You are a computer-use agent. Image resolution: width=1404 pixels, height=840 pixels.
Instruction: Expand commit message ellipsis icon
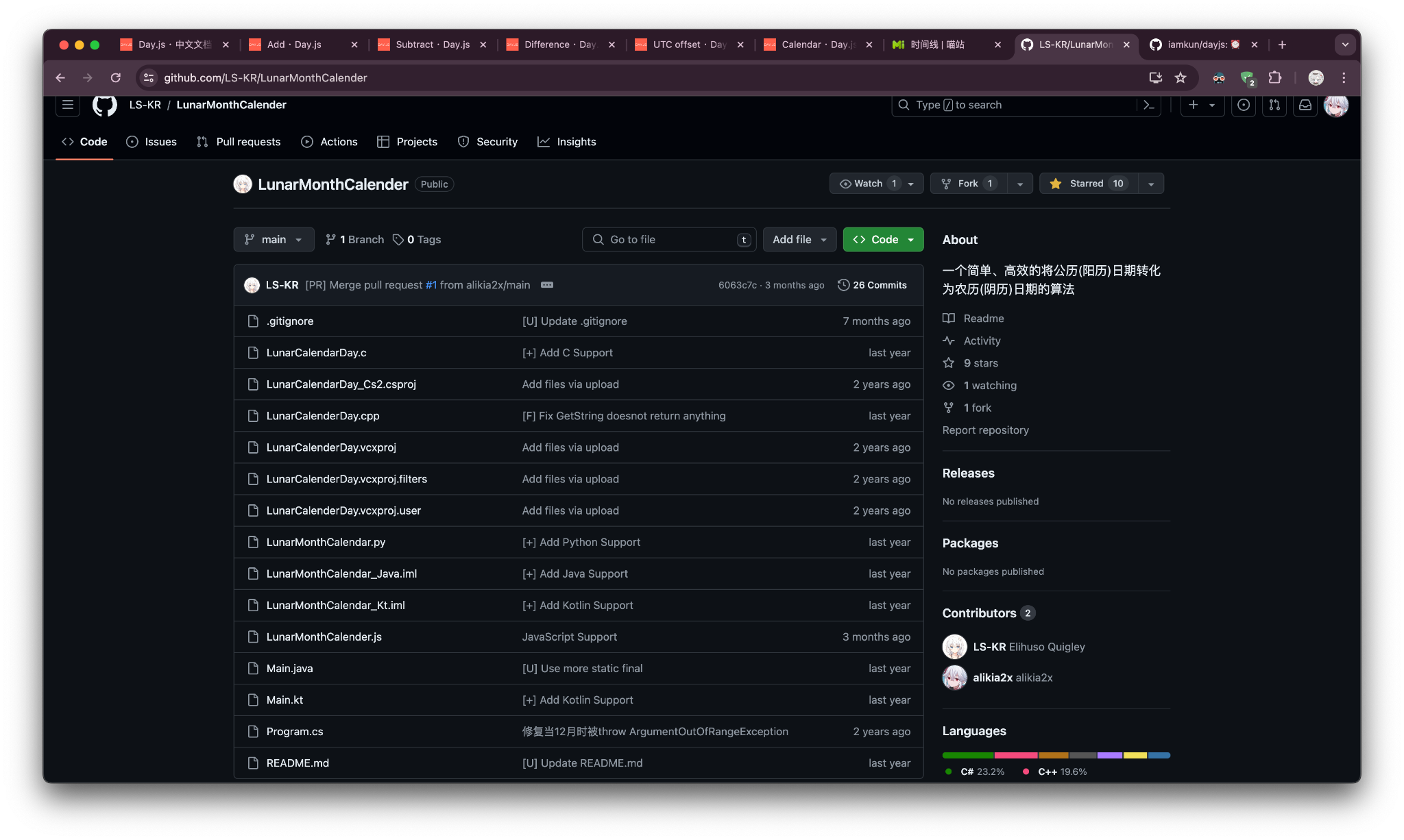(546, 285)
